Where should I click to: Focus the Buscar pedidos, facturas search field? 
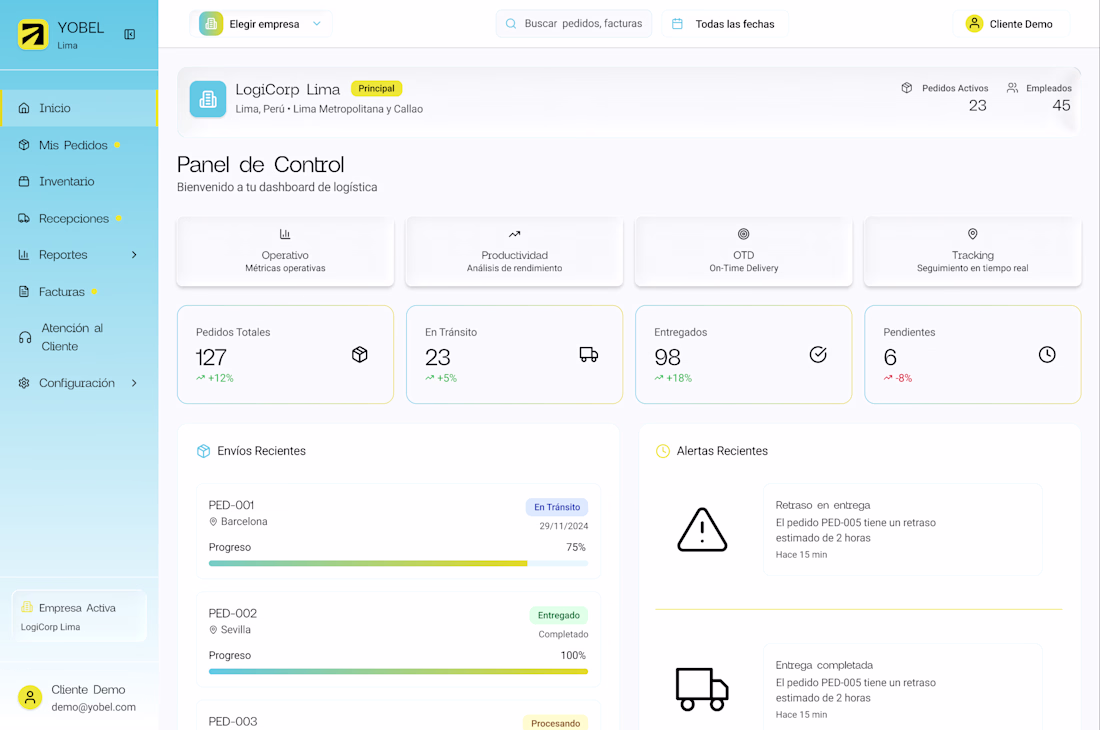click(574, 24)
